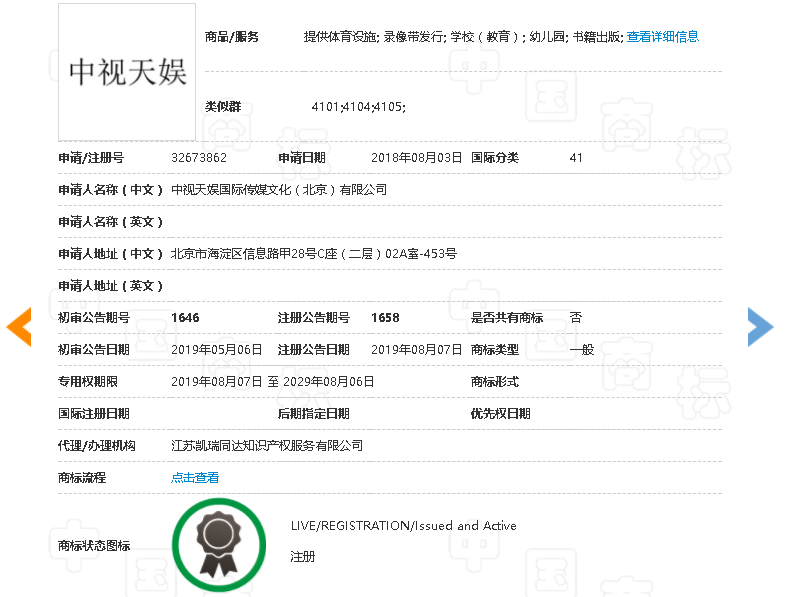Click the 注册 status text below the badge

302,556
